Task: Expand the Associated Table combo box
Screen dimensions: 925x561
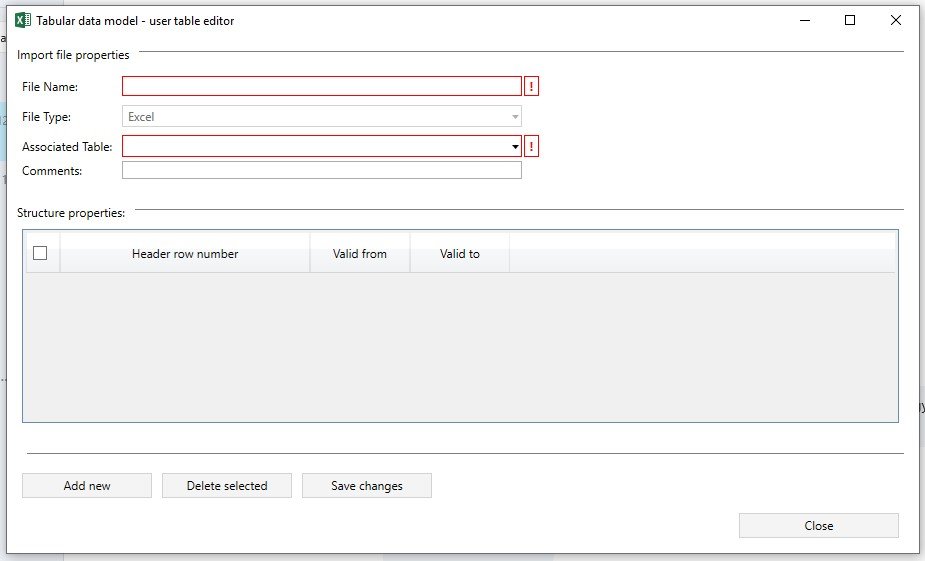Action: coord(515,147)
